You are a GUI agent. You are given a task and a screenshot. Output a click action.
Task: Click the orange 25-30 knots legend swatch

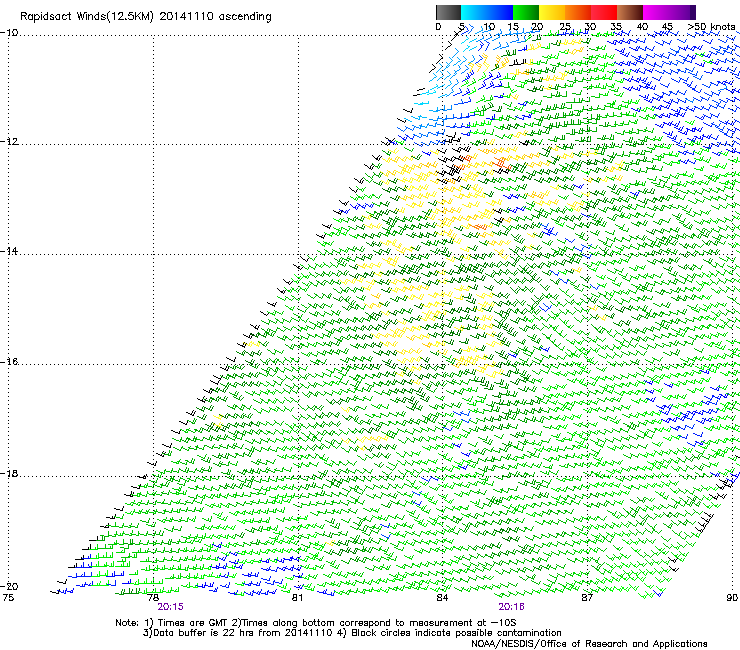point(578,12)
